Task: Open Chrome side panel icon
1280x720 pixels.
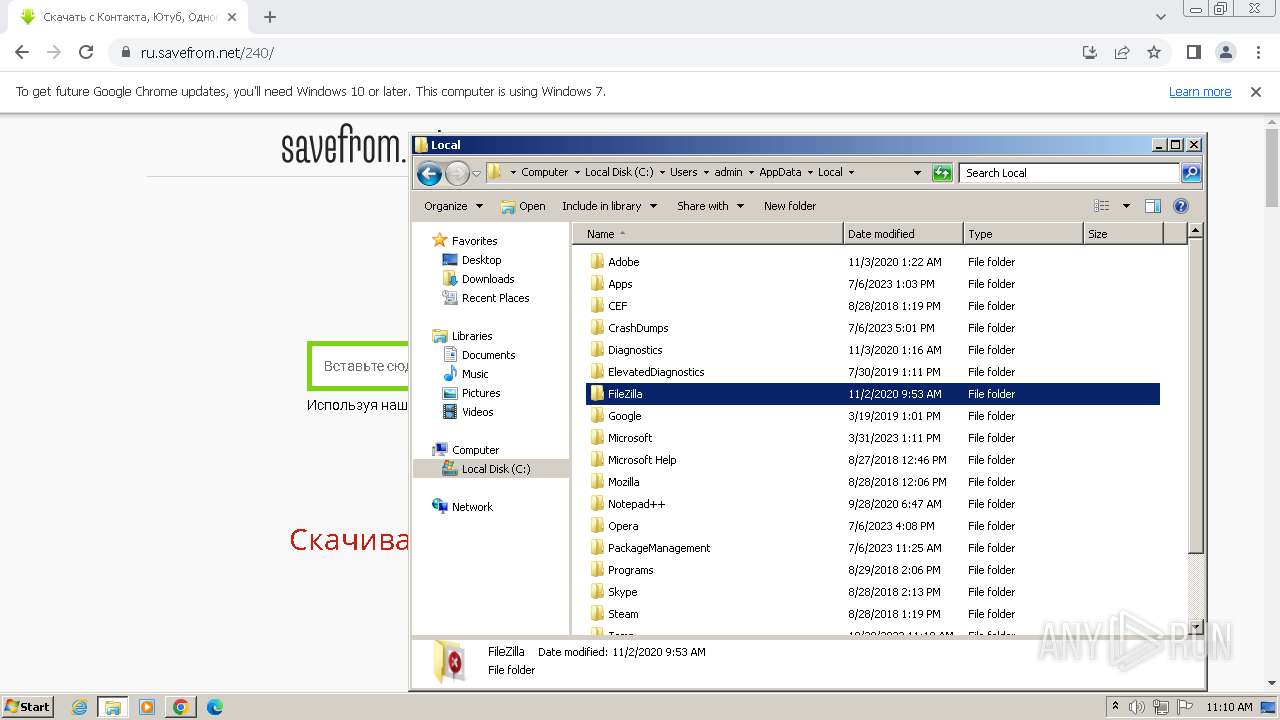Action: [1193, 52]
